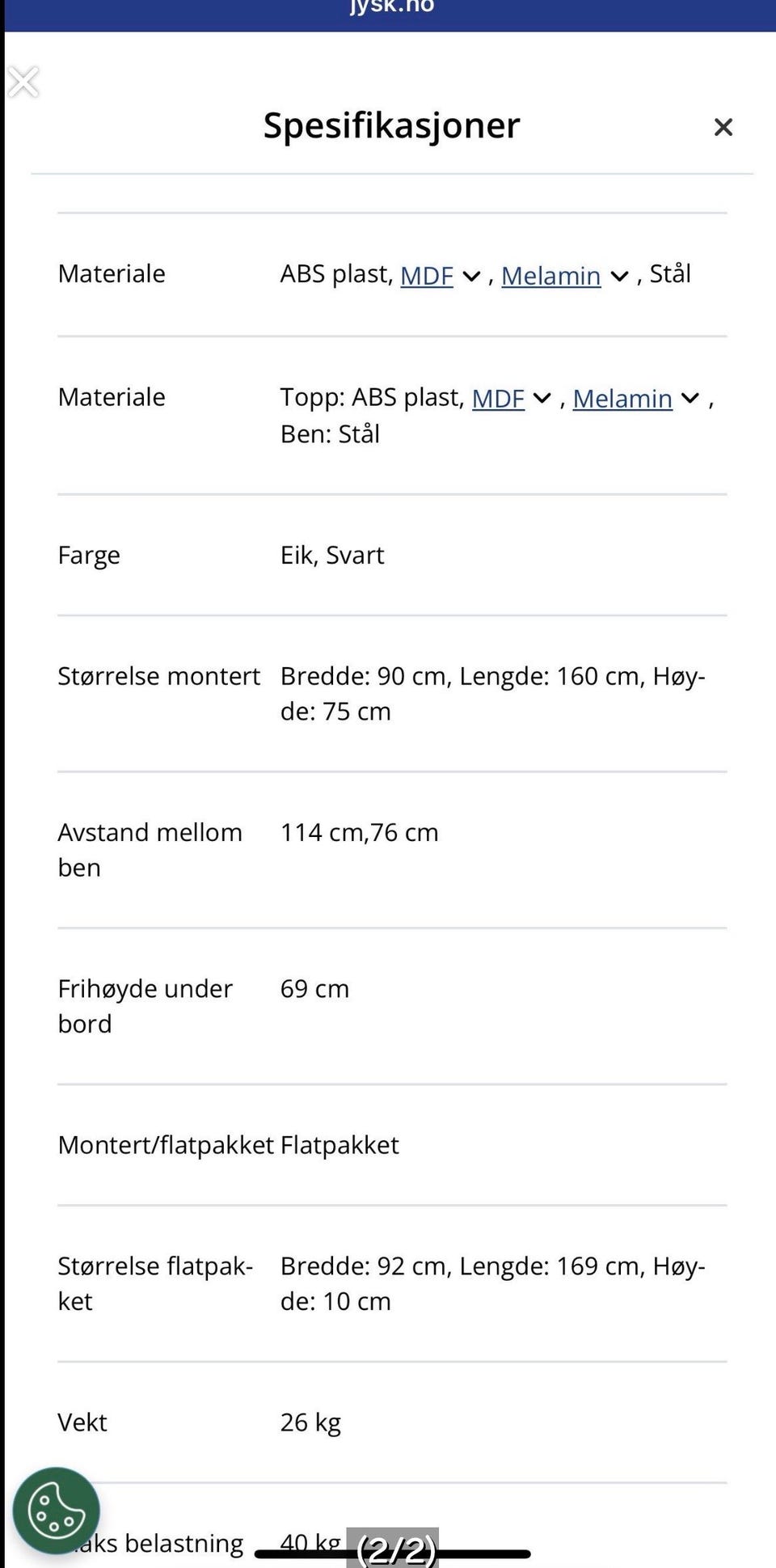Tap the (2/2) image counter
776x1568 pixels.
[x=392, y=1549]
